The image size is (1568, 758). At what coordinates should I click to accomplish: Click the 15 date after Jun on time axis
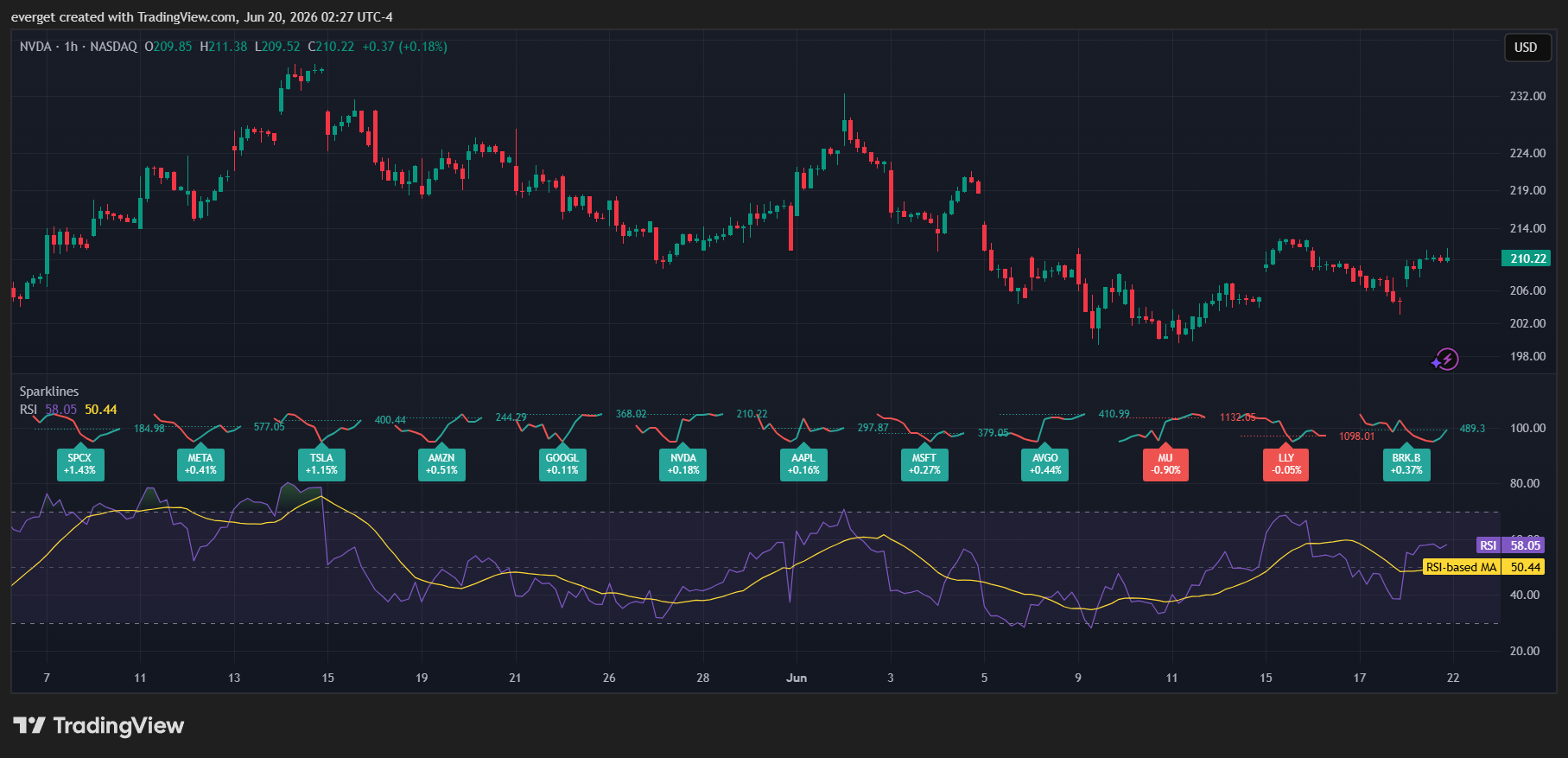click(1266, 678)
